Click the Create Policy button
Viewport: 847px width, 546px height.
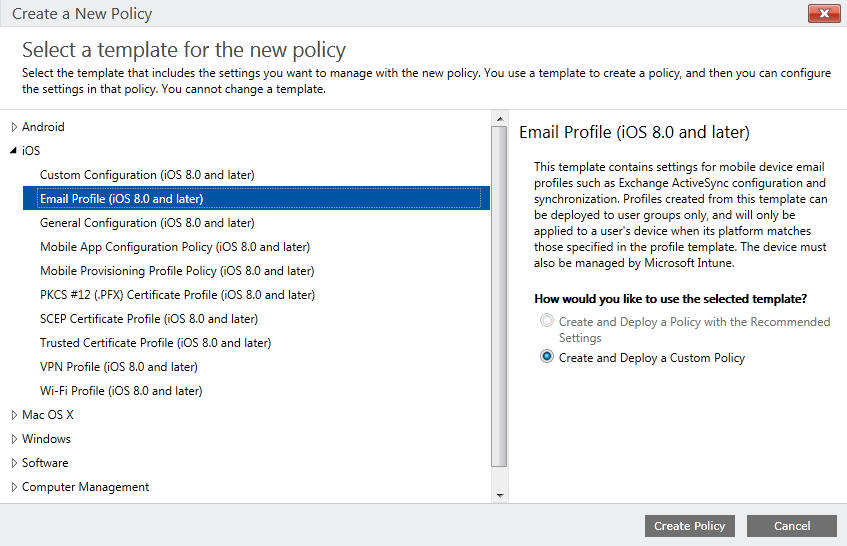click(x=689, y=526)
